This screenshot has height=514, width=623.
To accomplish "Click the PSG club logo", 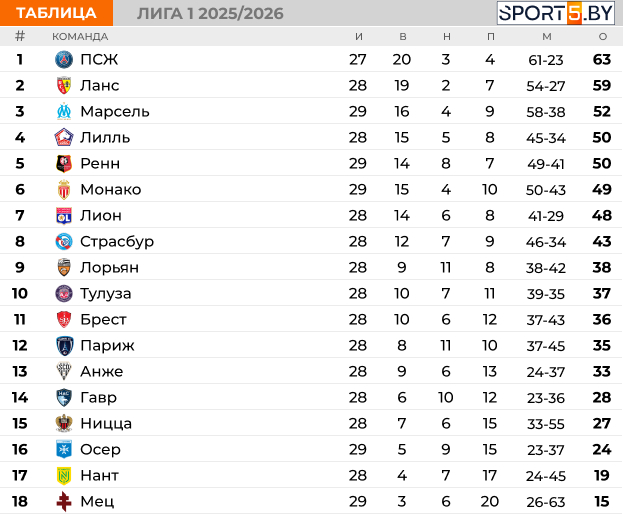I will [64, 60].
